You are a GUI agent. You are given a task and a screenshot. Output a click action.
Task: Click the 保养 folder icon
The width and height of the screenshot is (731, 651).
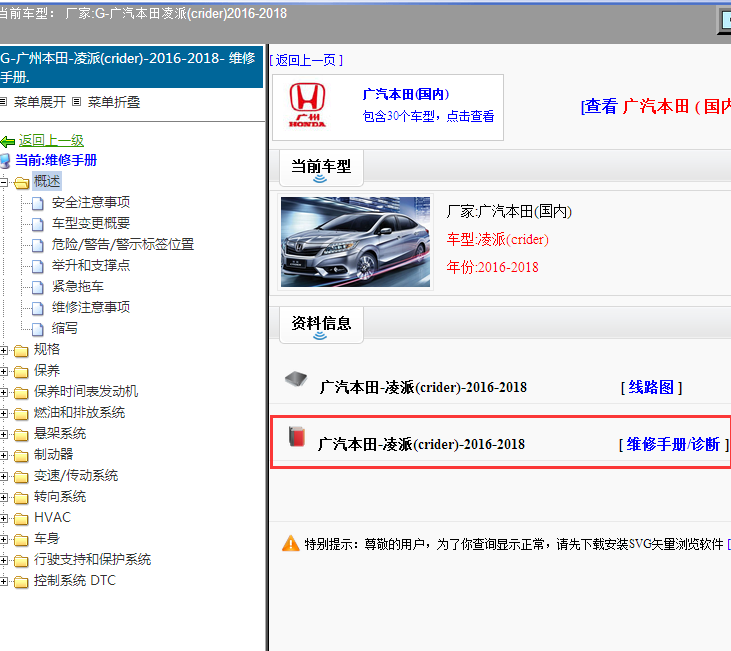coord(21,372)
